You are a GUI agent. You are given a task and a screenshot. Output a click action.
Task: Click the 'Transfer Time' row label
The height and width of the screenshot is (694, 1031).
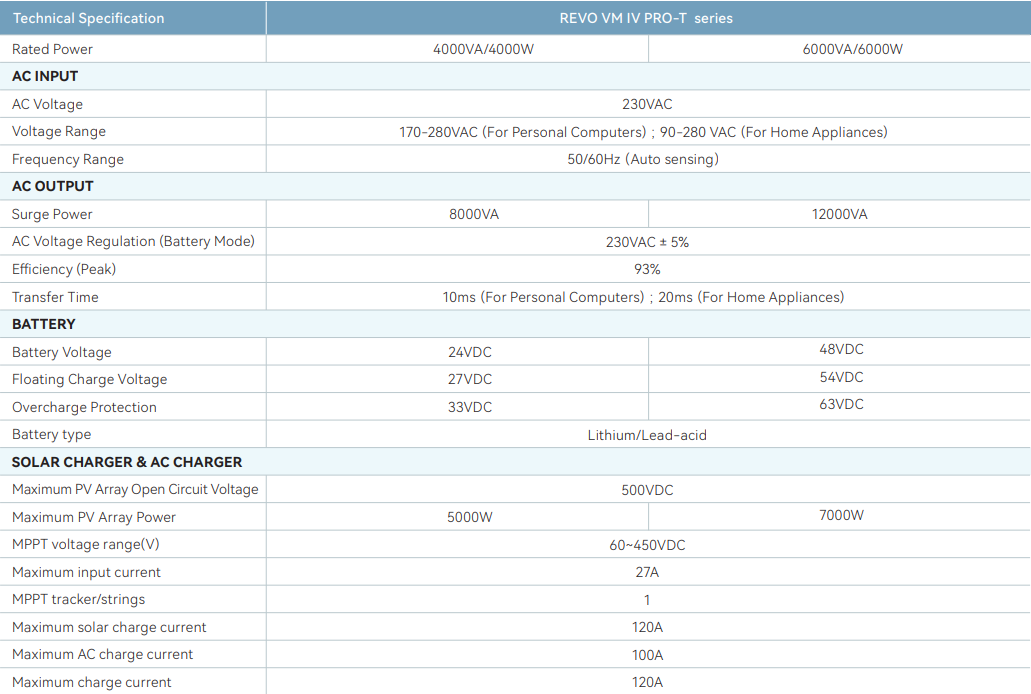(x=55, y=297)
